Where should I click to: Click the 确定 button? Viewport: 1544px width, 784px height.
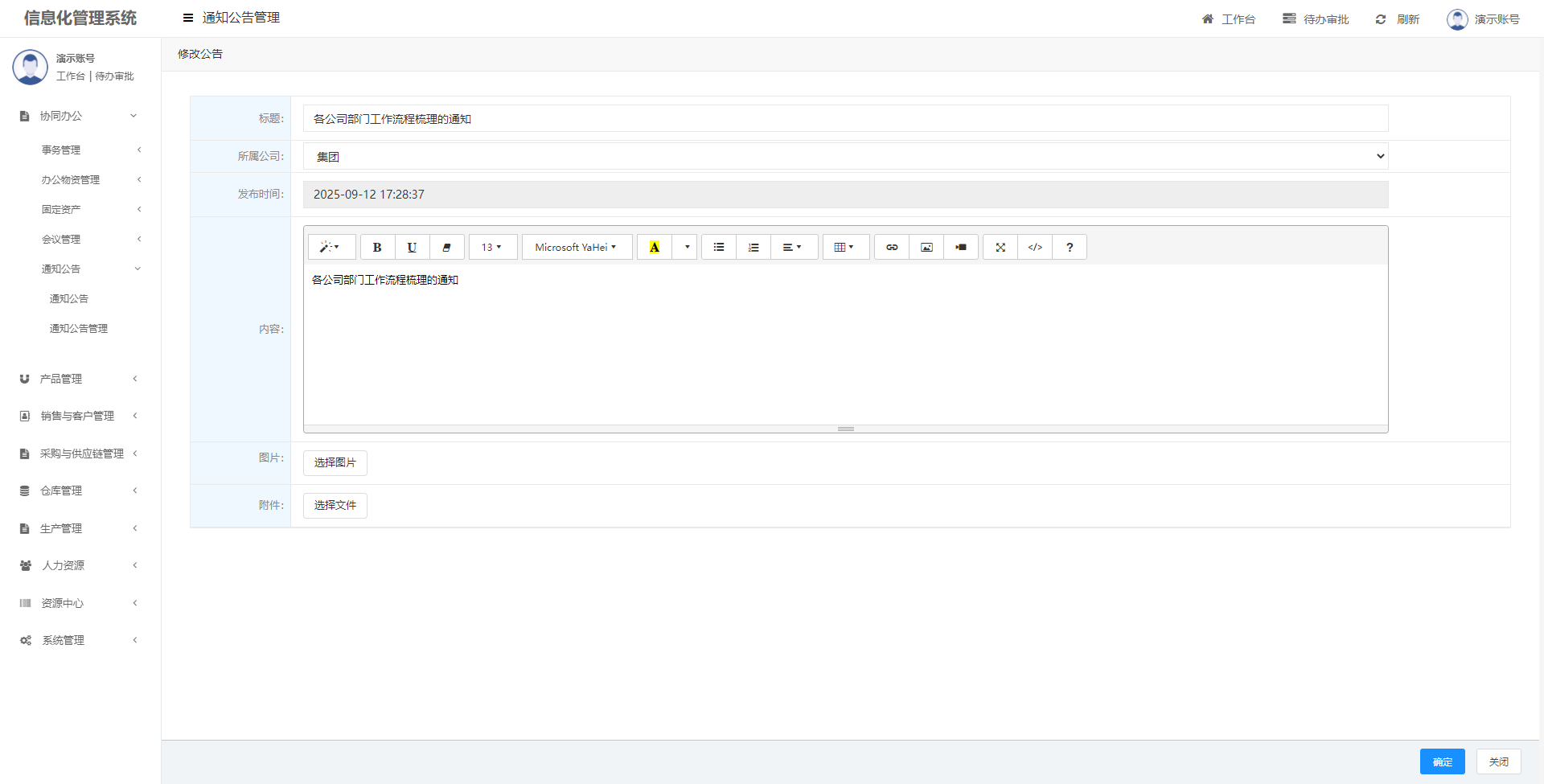pos(1442,761)
